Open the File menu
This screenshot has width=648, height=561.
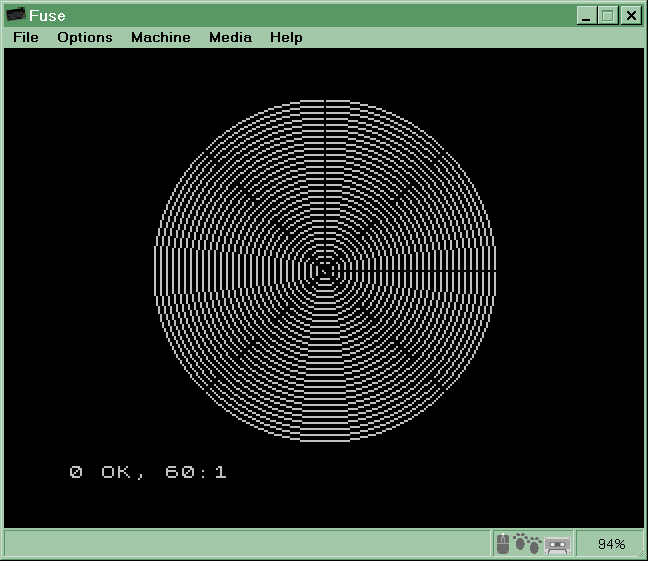tap(25, 37)
